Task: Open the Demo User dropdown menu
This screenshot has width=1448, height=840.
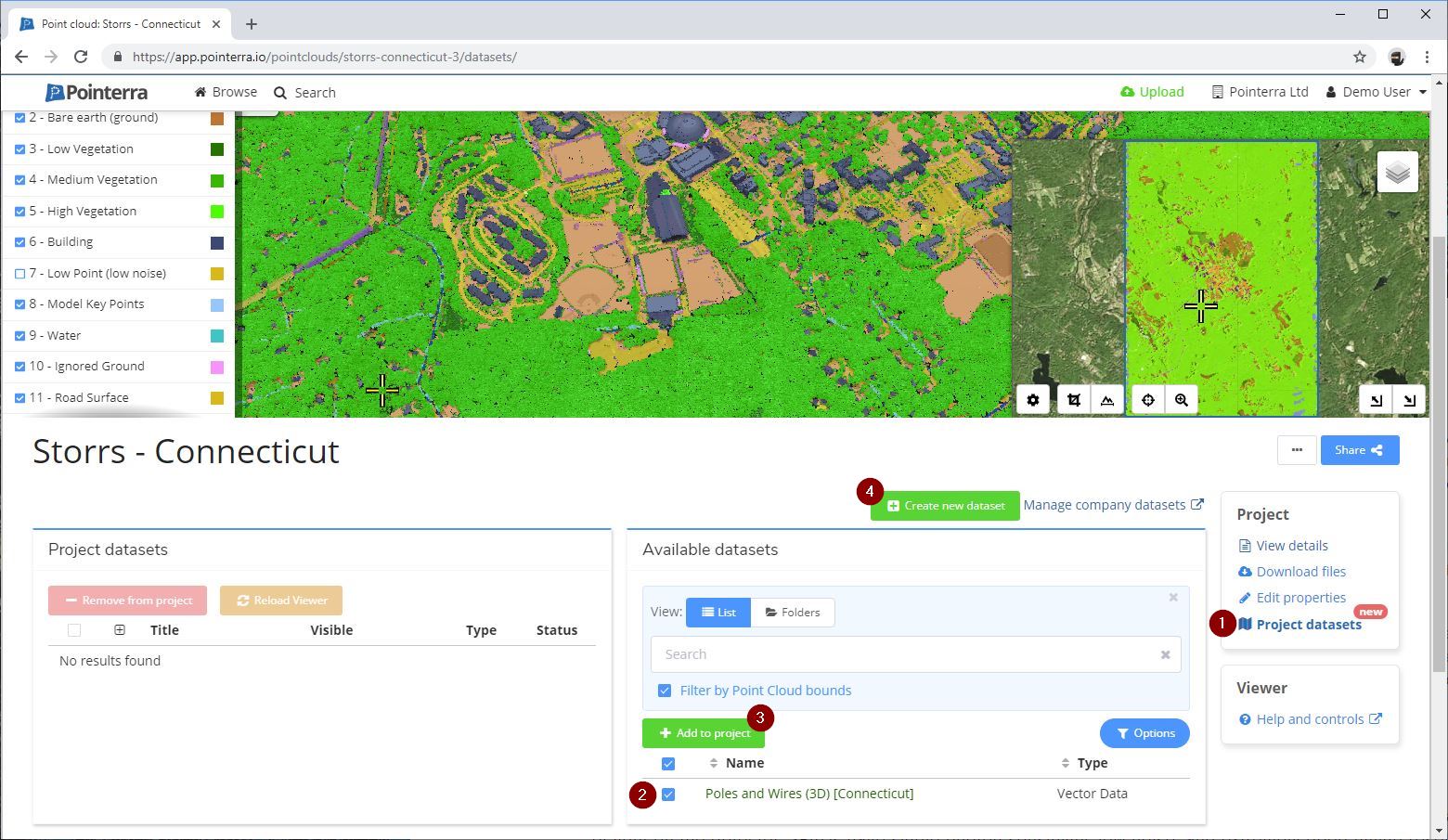Action: tap(1377, 92)
